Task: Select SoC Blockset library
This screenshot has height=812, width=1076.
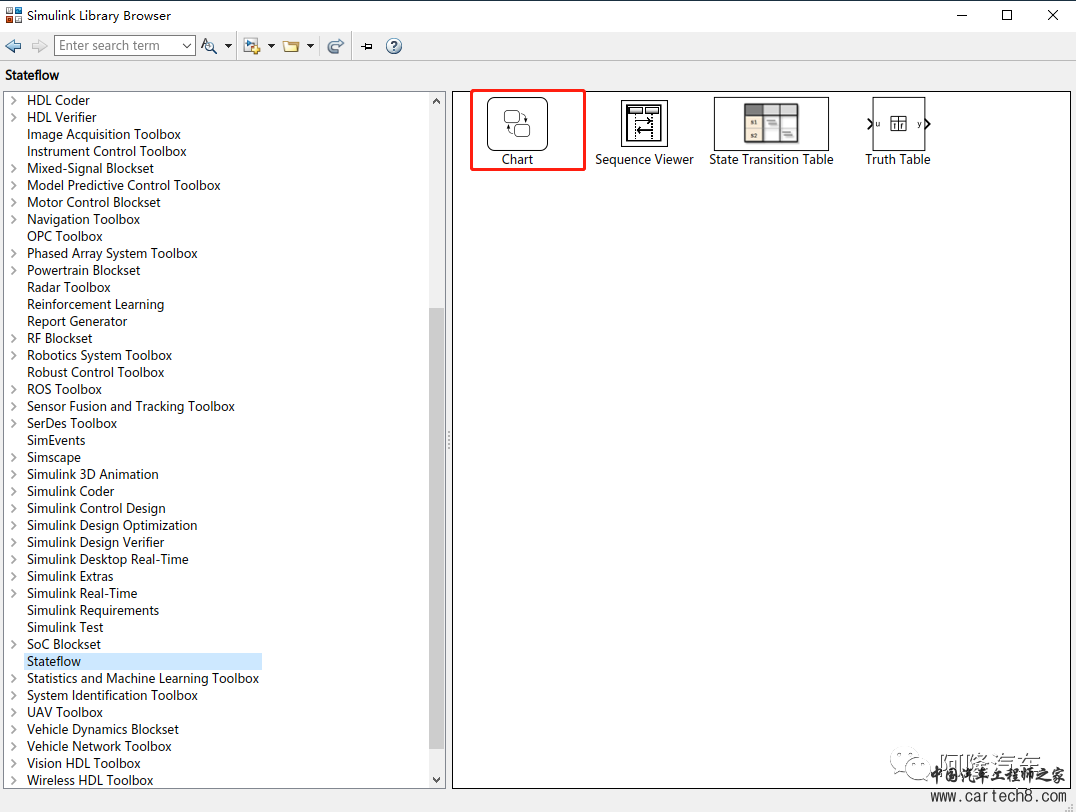Action: [63, 645]
